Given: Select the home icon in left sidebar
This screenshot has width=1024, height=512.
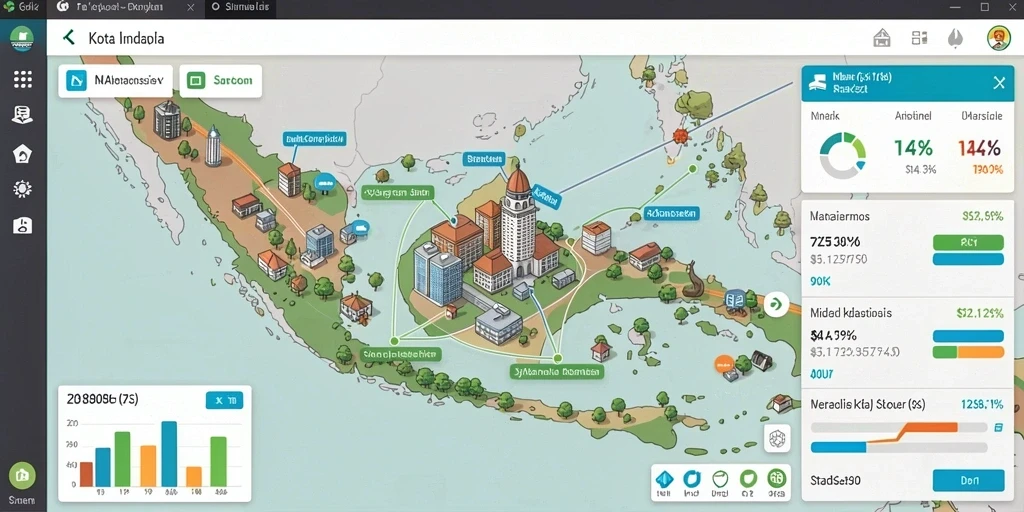Looking at the screenshot, I should click(x=23, y=154).
